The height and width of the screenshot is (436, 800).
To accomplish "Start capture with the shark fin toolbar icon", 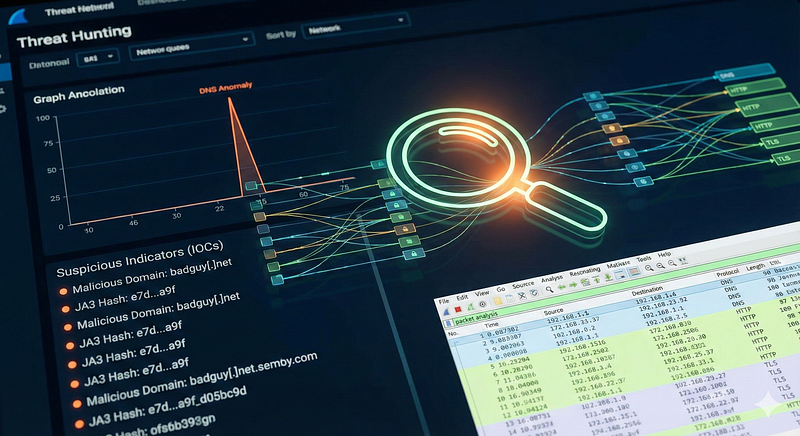I will [446, 313].
